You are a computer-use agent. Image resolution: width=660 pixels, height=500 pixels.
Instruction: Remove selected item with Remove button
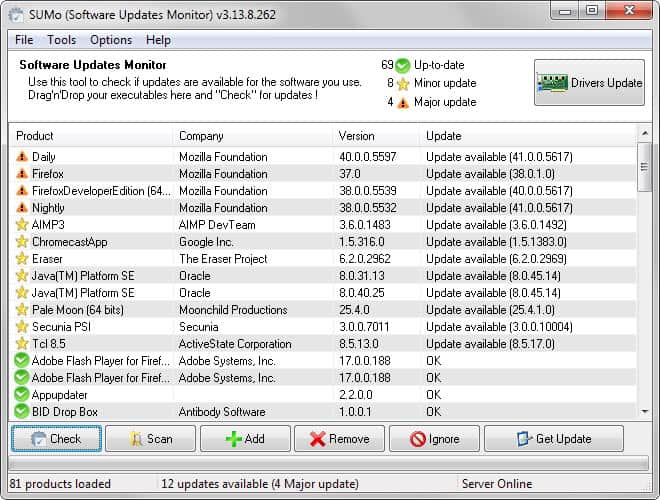pyautogui.click(x=339, y=439)
